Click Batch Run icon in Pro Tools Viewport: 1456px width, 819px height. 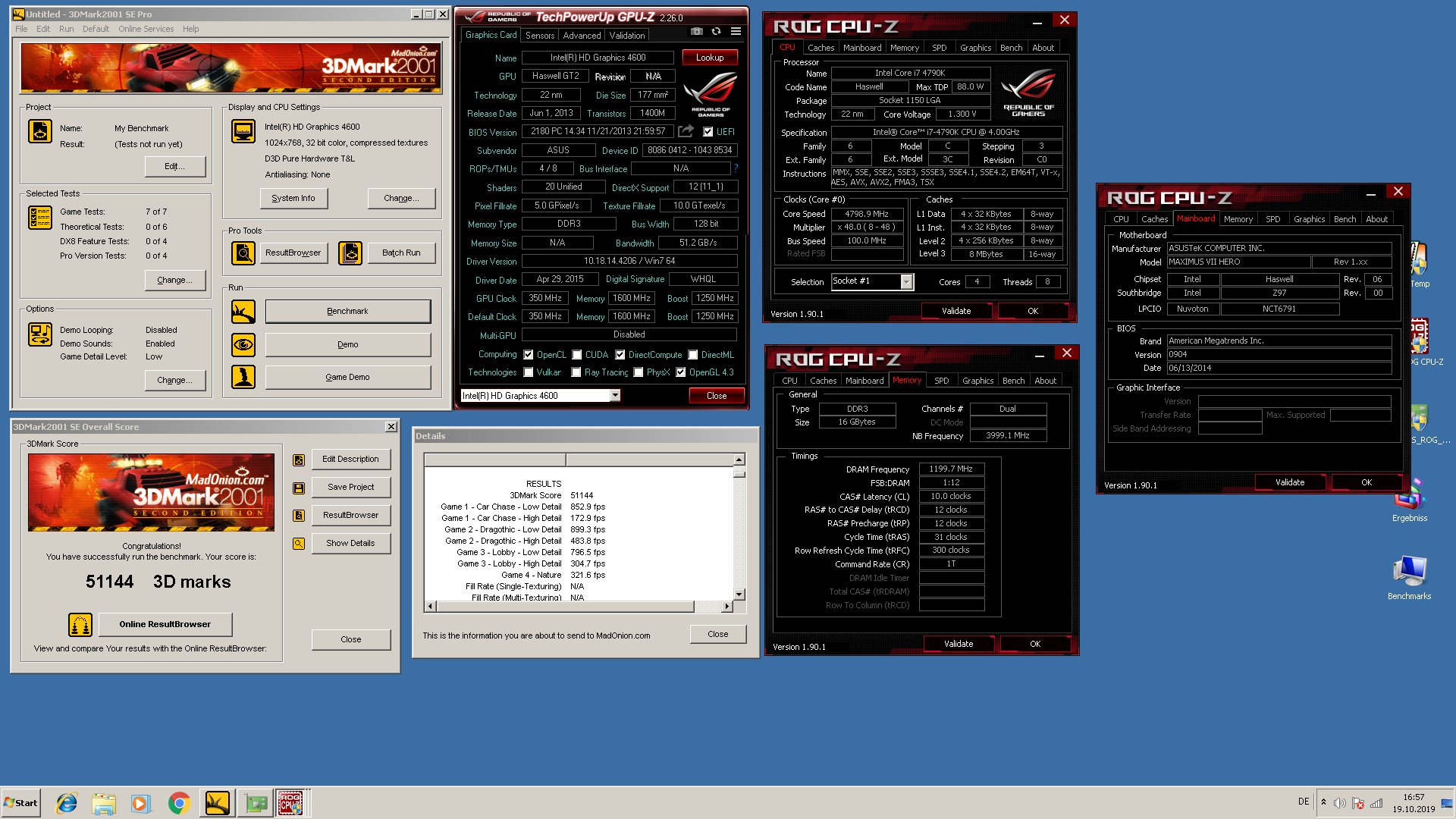350,253
